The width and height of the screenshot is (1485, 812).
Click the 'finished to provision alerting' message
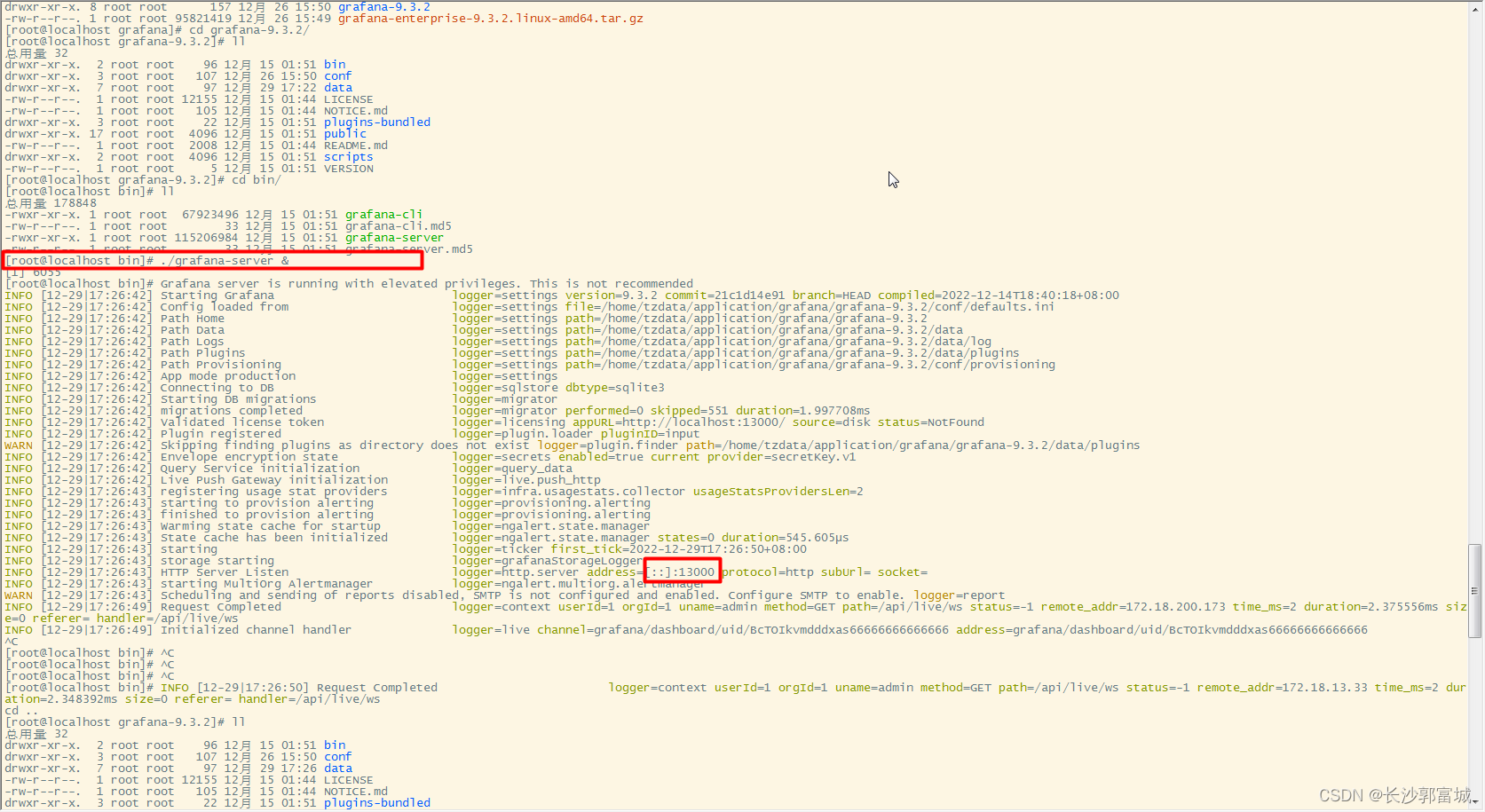pyautogui.click(x=267, y=515)
